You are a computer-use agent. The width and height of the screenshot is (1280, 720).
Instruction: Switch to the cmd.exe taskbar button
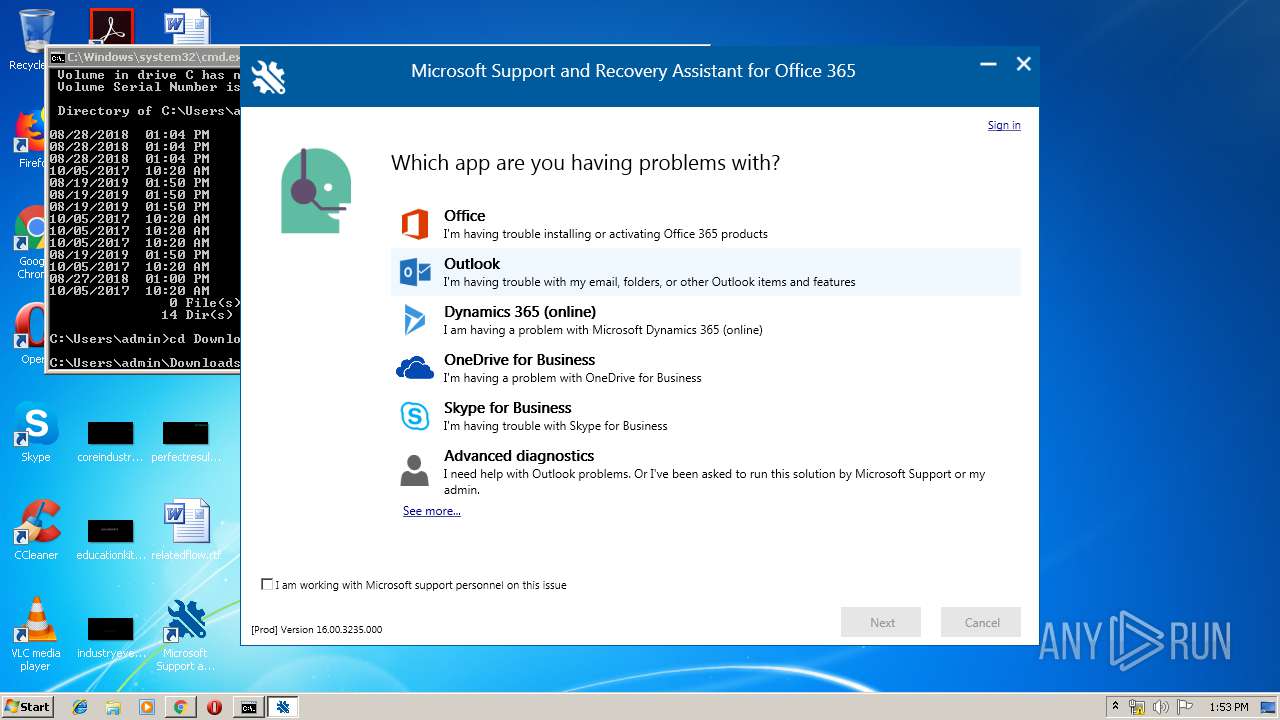248,707
